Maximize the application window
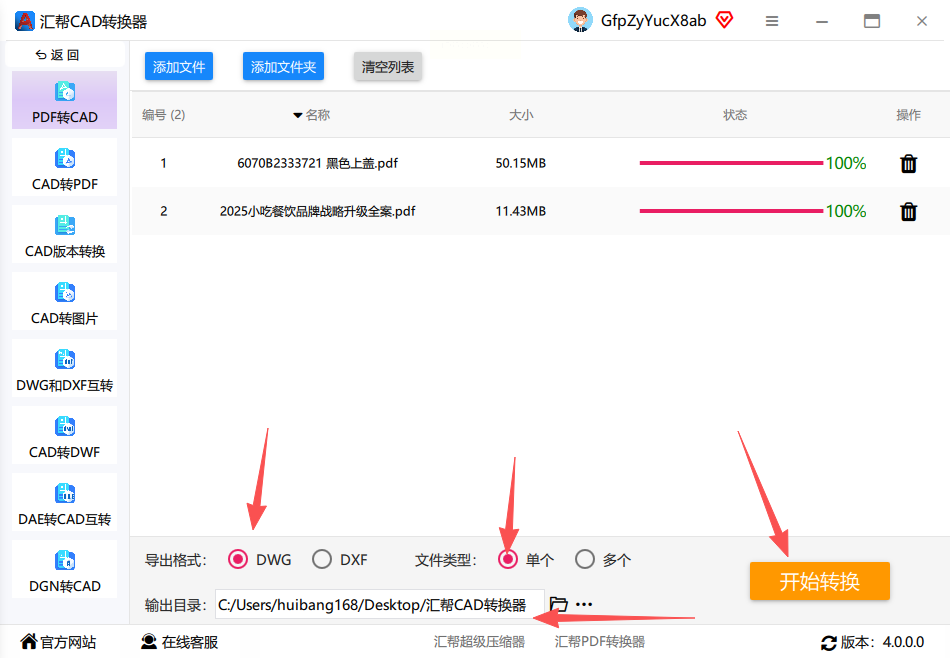Viewport: 950px width, 658px height. (872, 21)
